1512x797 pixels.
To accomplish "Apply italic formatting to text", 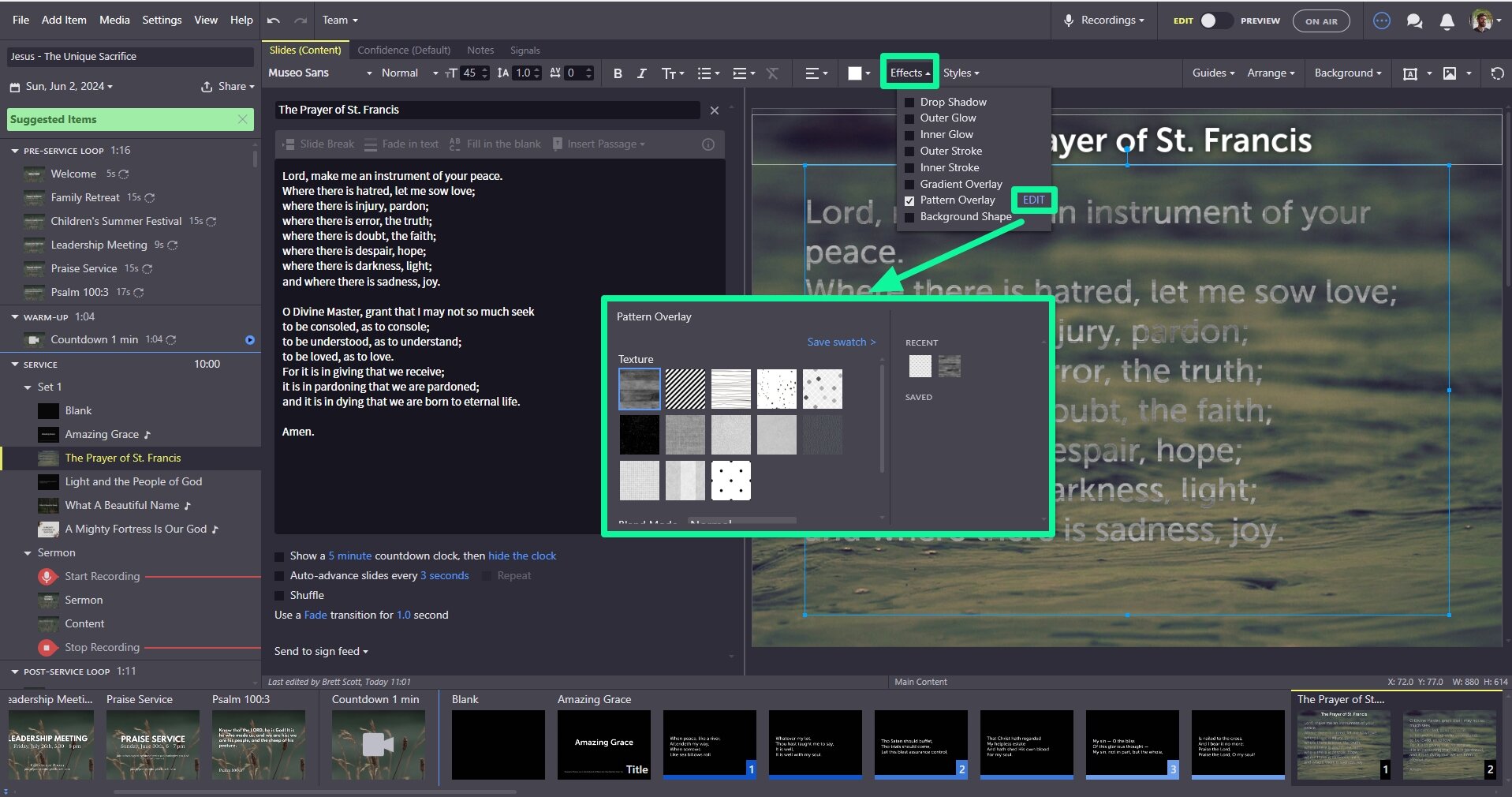I will pos(641,73).
